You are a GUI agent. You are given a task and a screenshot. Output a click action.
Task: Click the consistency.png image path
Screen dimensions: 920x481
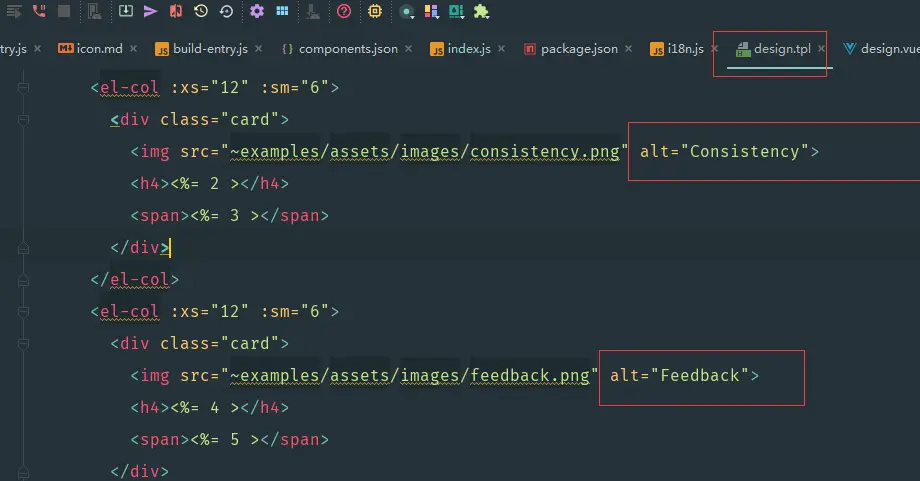(x=425, y=151)
